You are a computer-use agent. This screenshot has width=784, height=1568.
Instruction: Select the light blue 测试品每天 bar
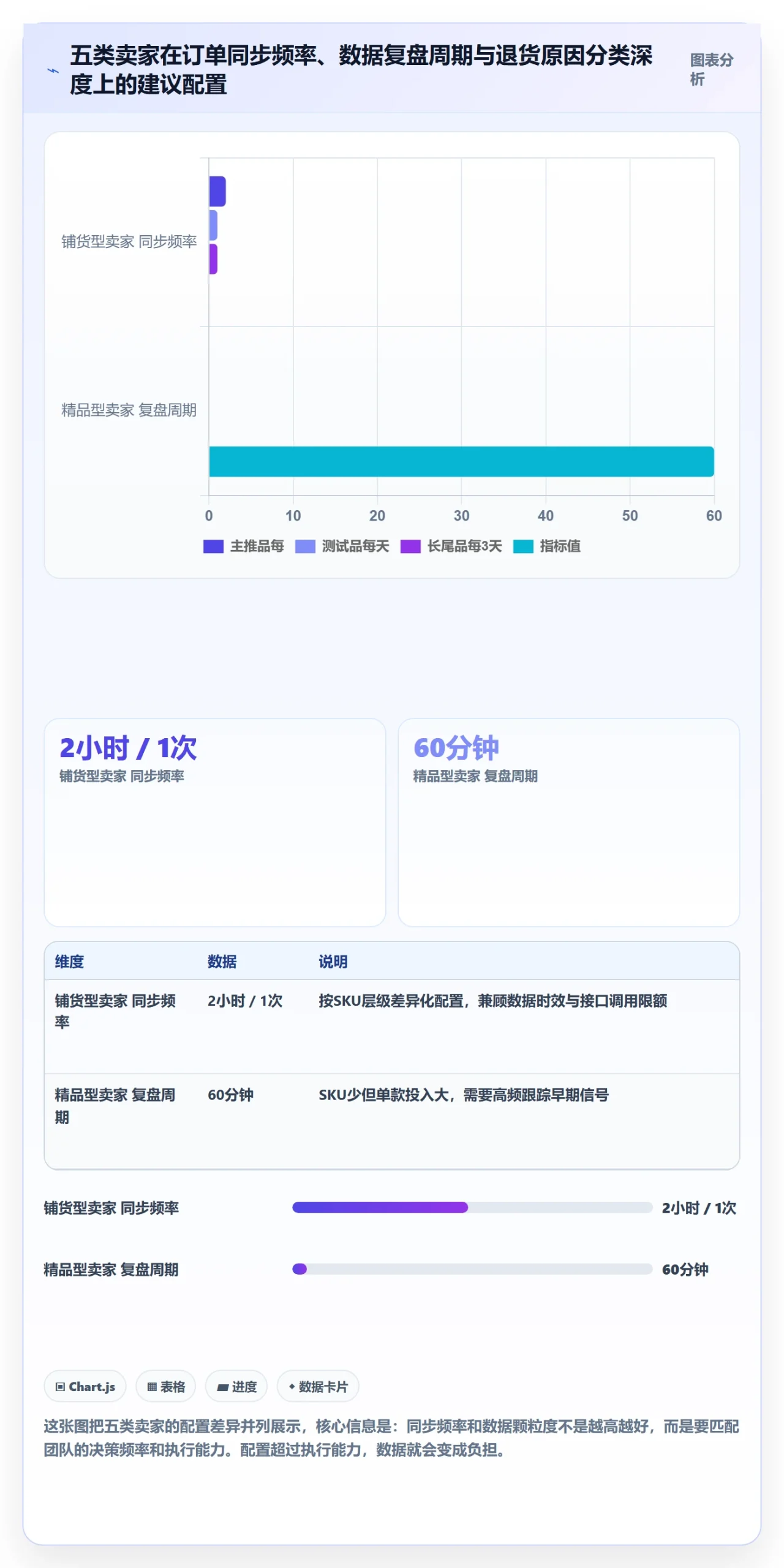click(x=213, y=225)
